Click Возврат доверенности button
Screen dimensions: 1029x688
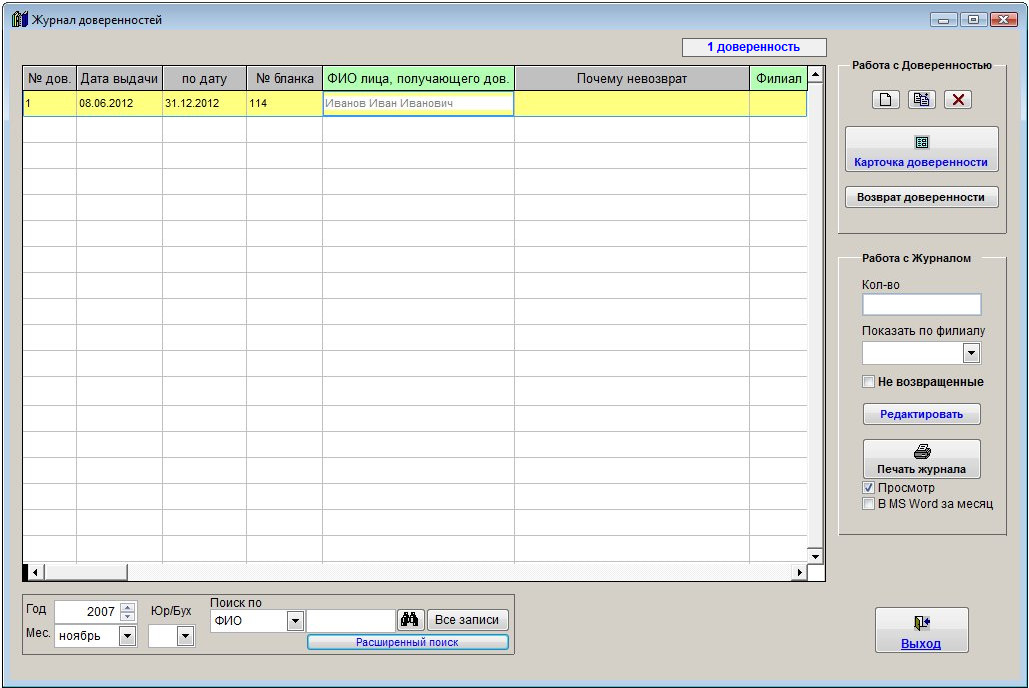pyautogui.click(x=921, y=197)
